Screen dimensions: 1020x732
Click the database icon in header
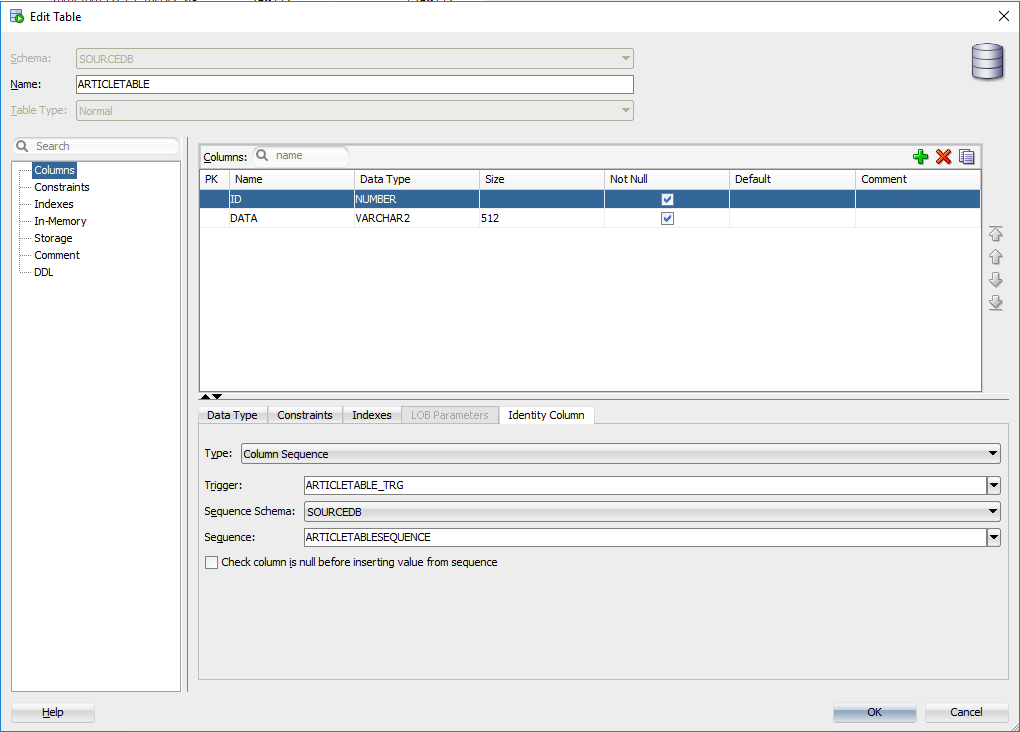pos(987,62)
